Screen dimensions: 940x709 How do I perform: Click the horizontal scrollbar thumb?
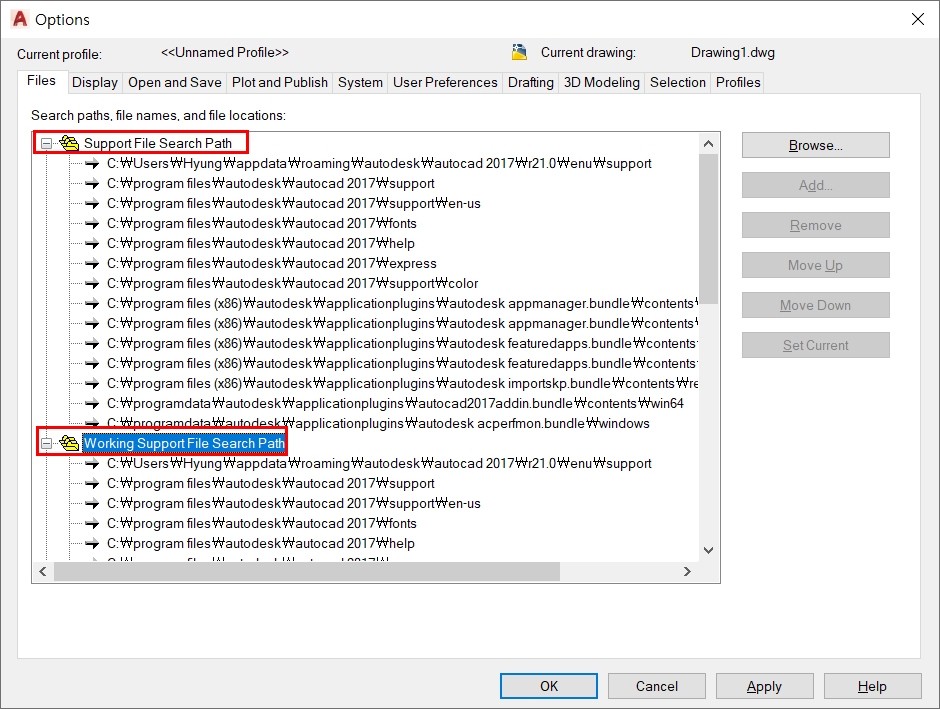[x=306, y=572]
